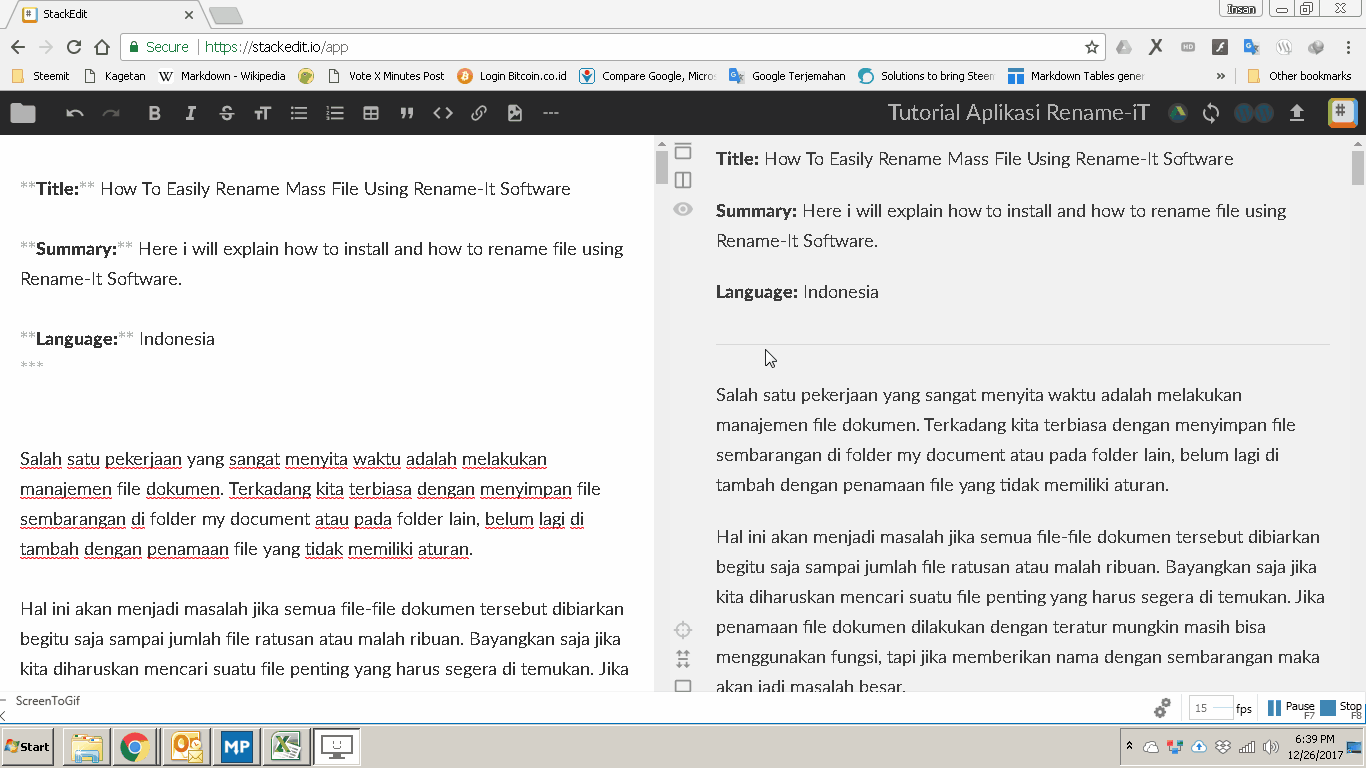The image size is (1366, 768).
Task: Click the editor pane vertical scrollbar thumb
Action: (x=661, y=167)
